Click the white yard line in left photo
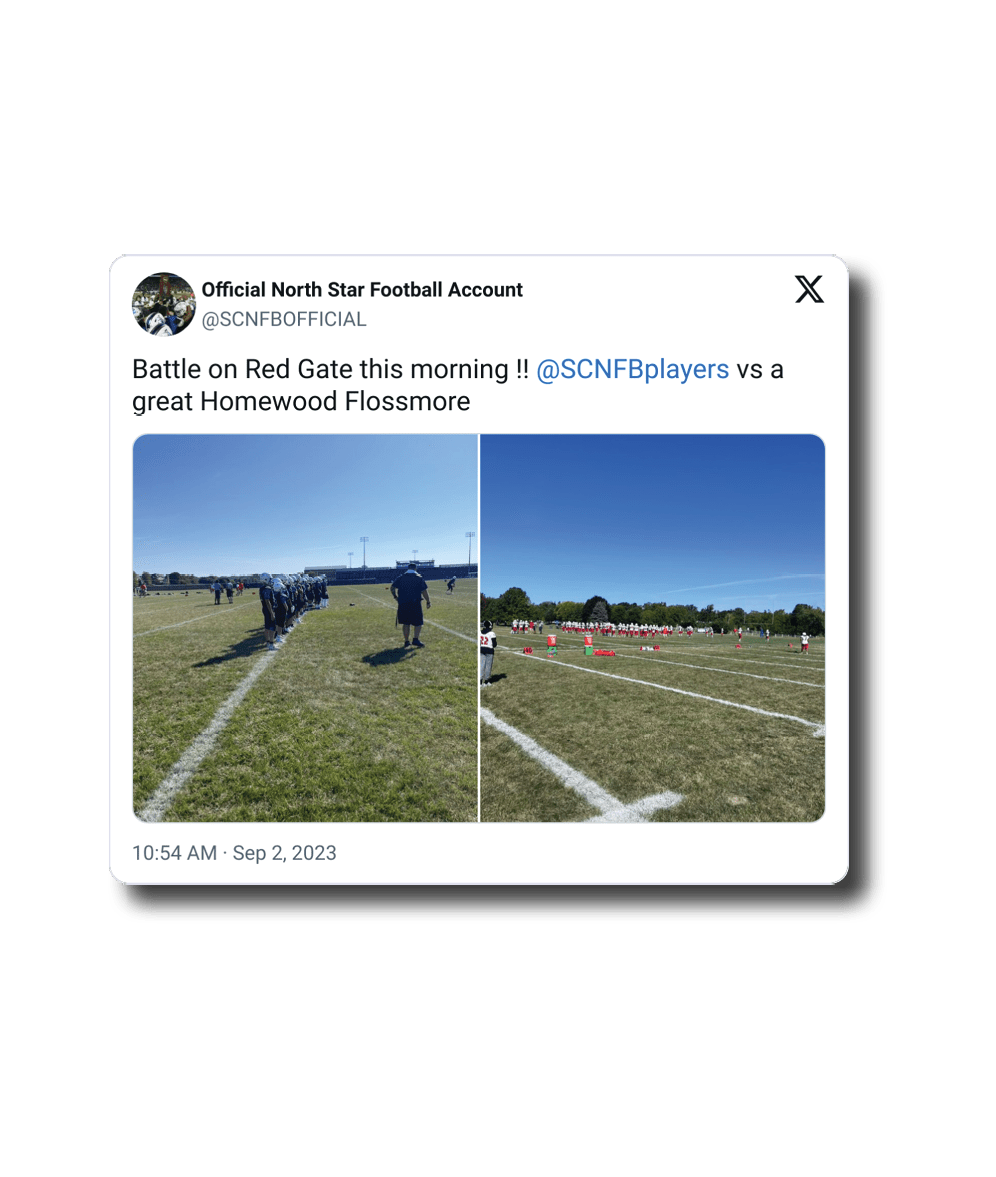Viewport: 996px width, 1177px height. coord(208,734)
